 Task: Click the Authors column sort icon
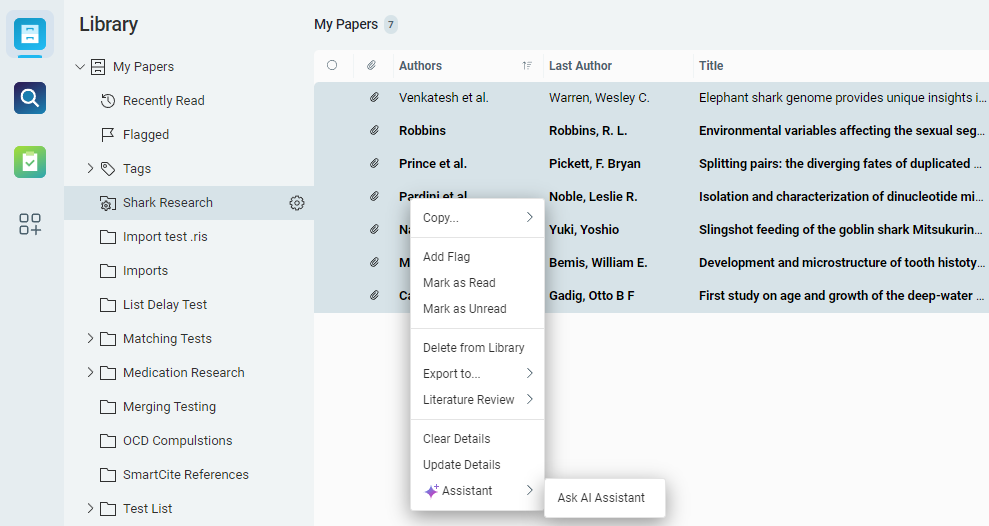pos(527,66)
